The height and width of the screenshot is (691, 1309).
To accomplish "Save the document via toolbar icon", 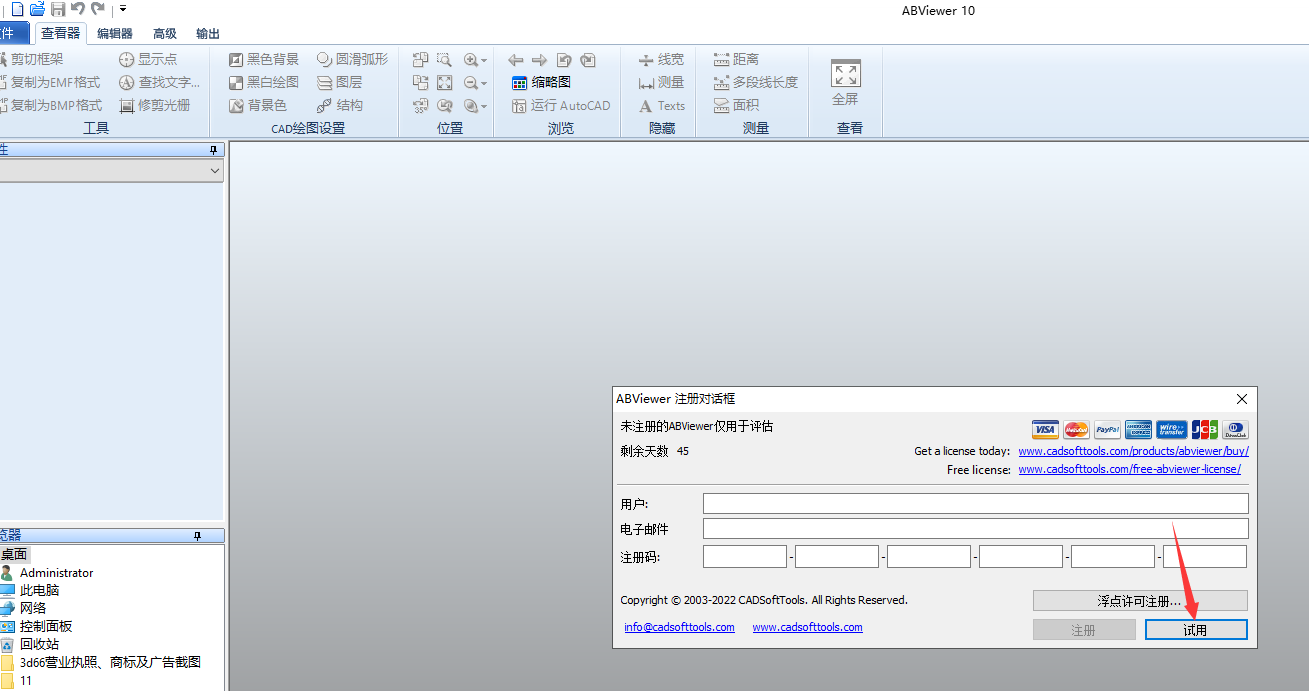I will point(58,9).
